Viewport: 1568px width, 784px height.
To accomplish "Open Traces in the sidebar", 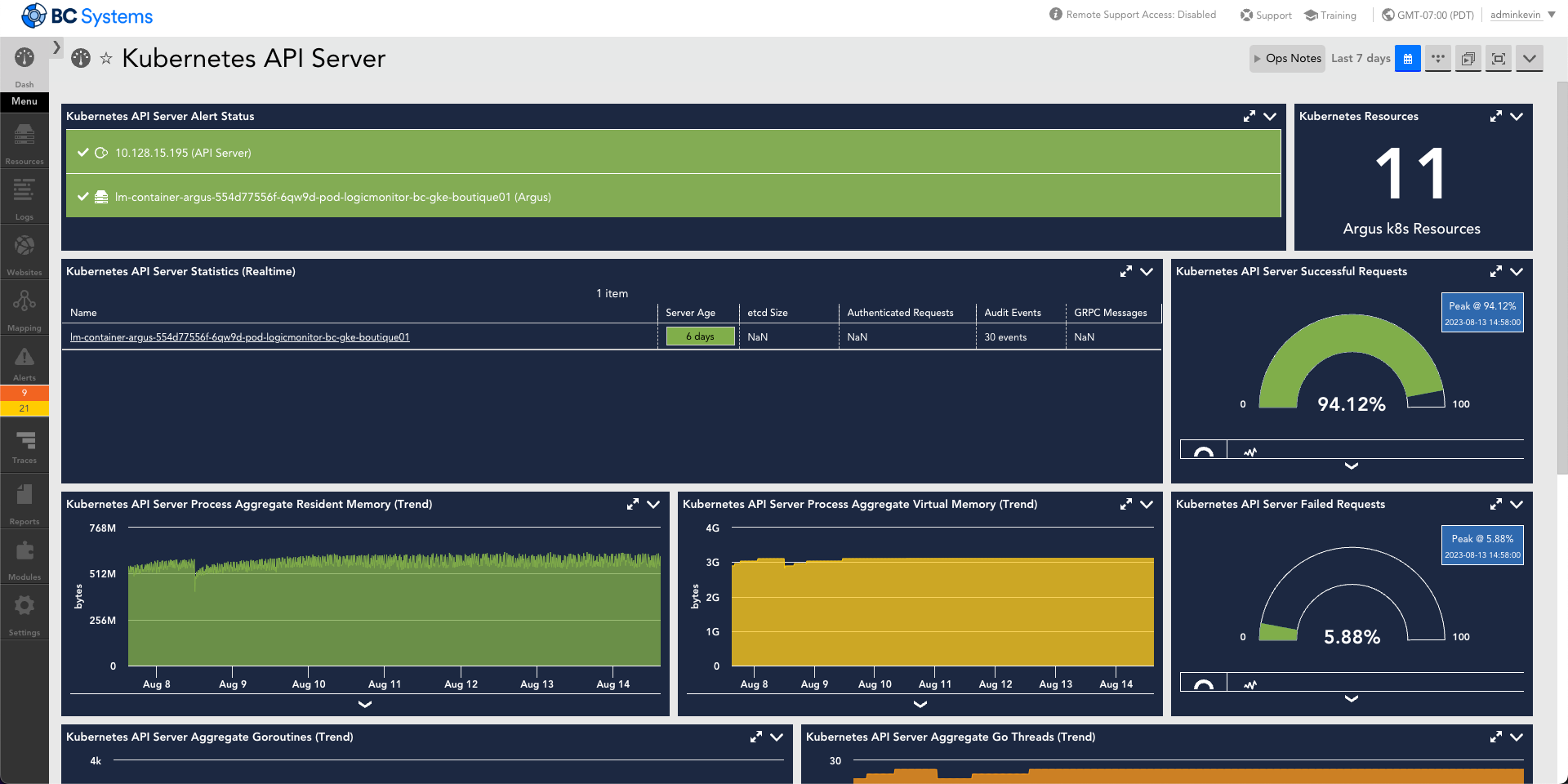I will [x=24, y=445].
